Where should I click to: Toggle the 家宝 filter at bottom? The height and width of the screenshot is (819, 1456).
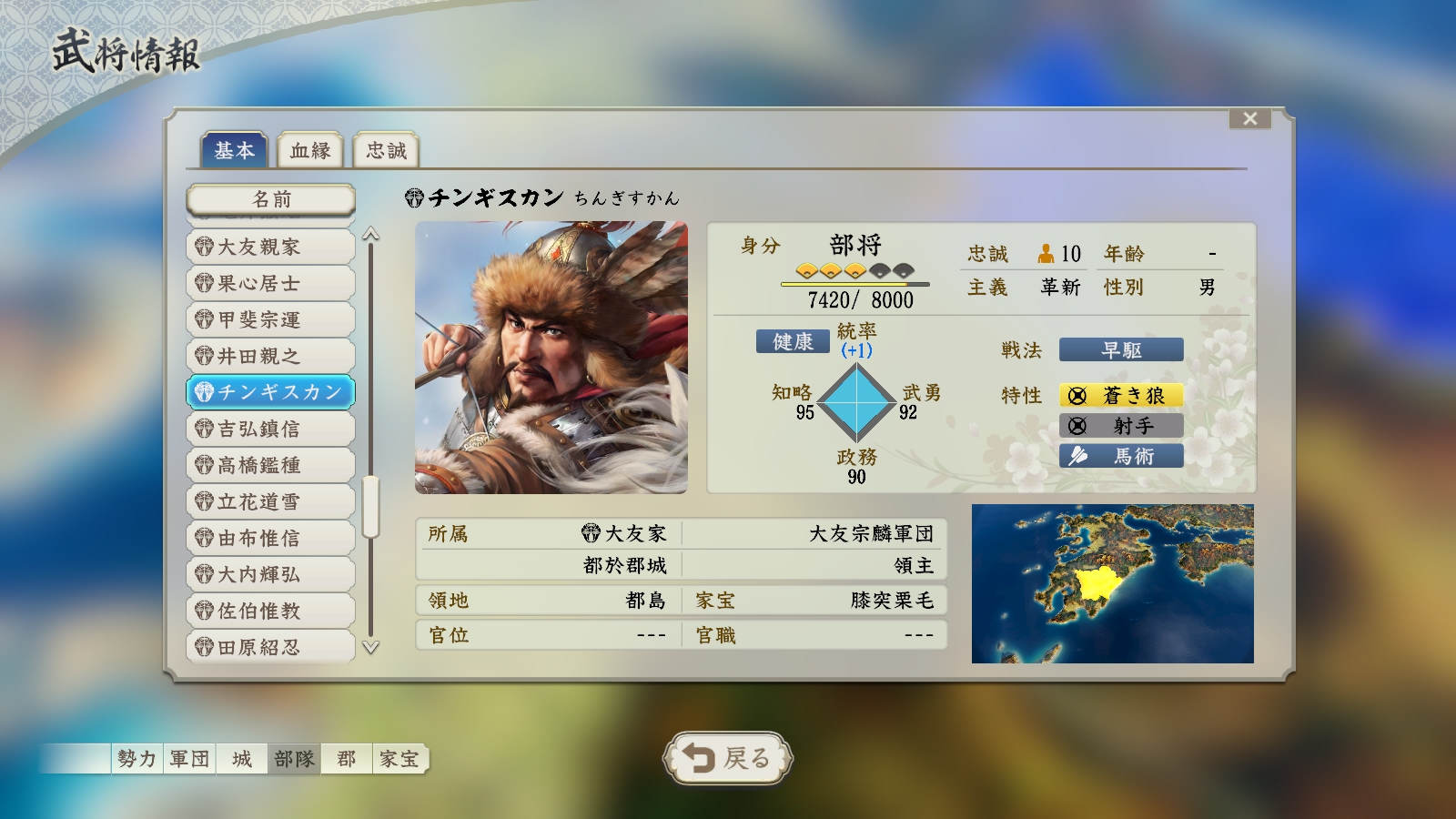(x=399, y=758)
